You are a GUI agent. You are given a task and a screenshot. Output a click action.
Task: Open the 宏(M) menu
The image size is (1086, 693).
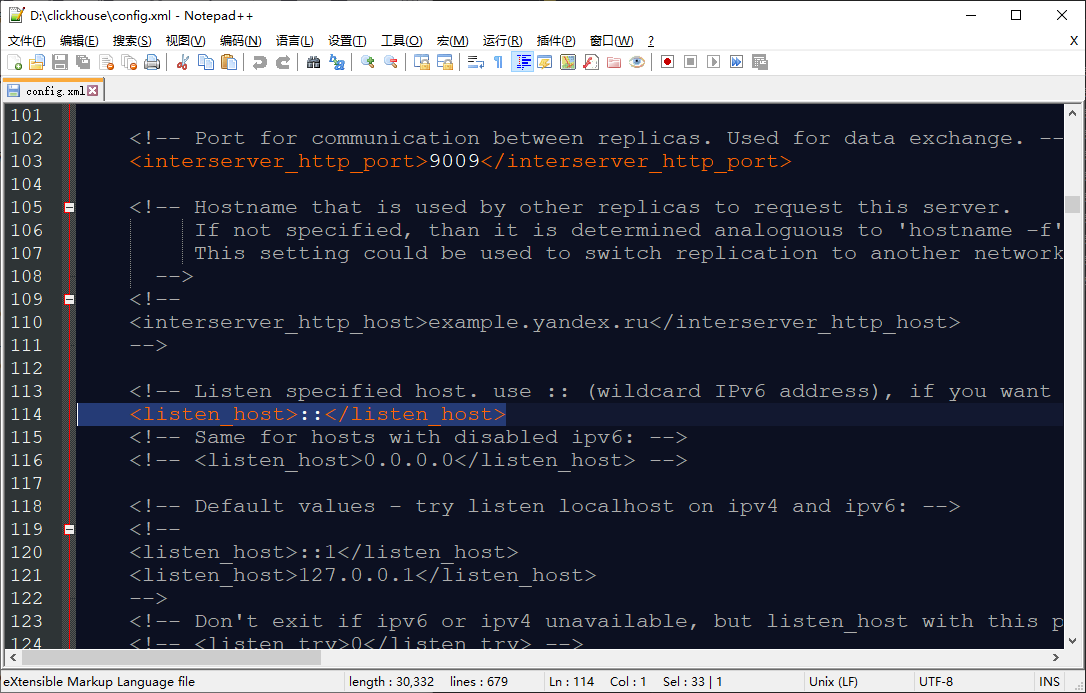[452, 41]
